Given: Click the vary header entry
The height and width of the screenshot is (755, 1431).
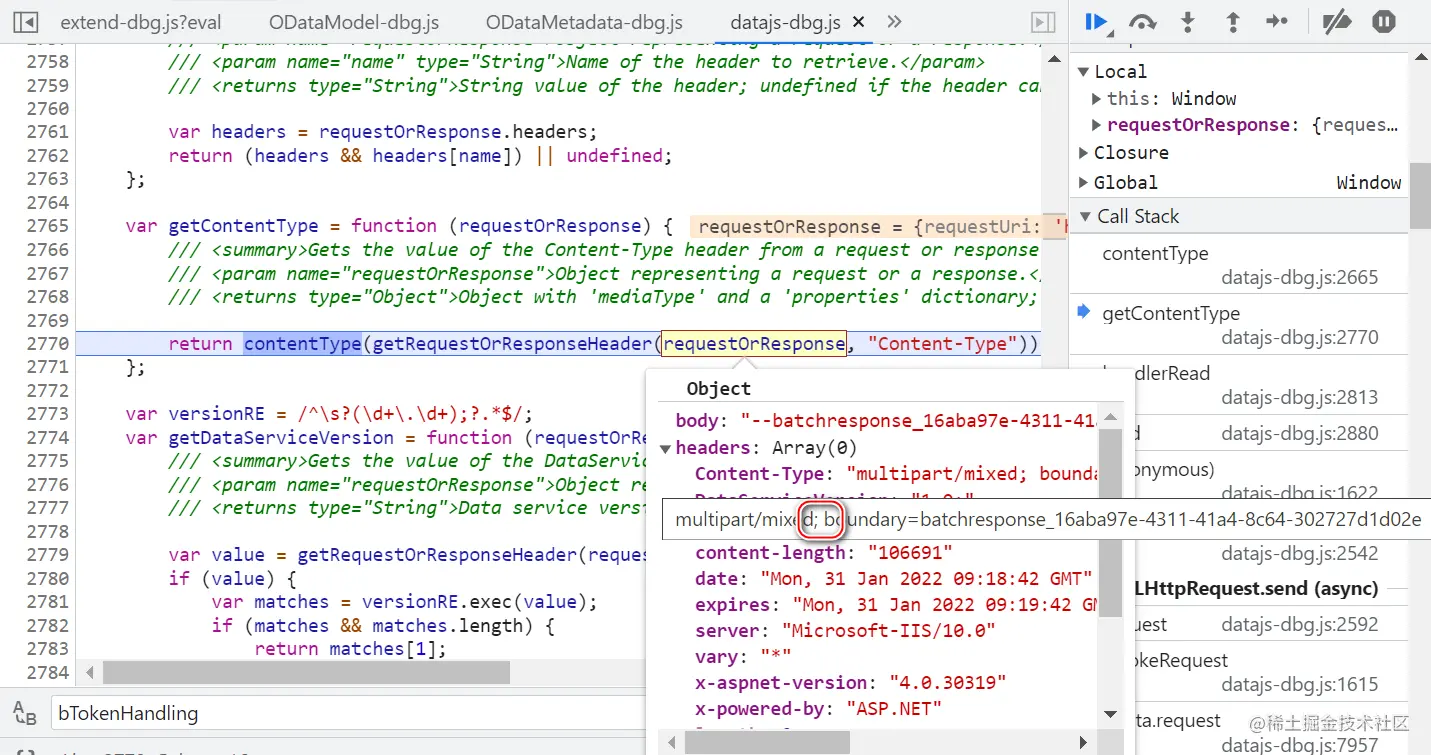Looking at the screenshot, I should (x=743, y=656).
